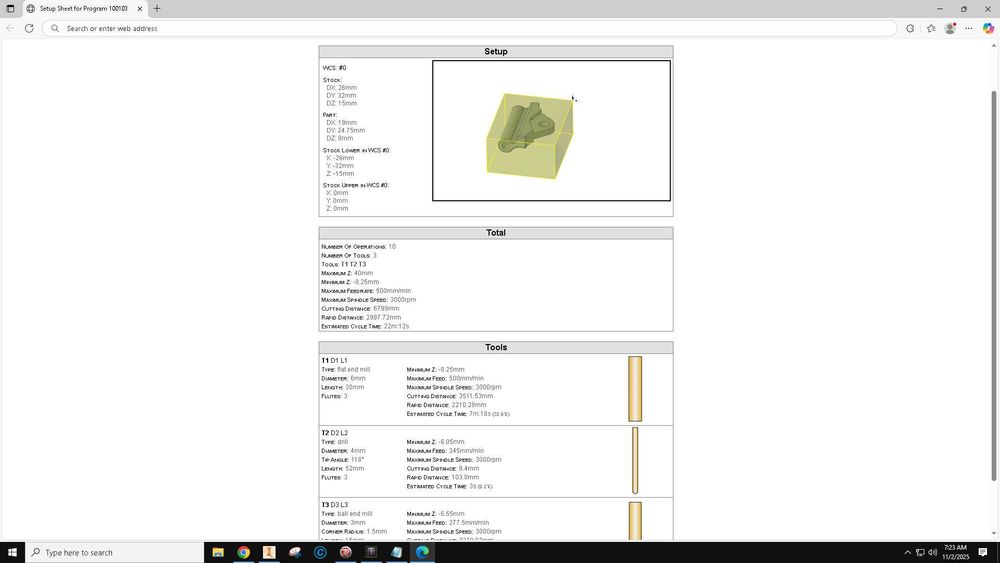Image resolution: width=1000 pixels, height=563 pixels.
Task: Open the notepad-style app on taskbar
Action: coord(397,552)
